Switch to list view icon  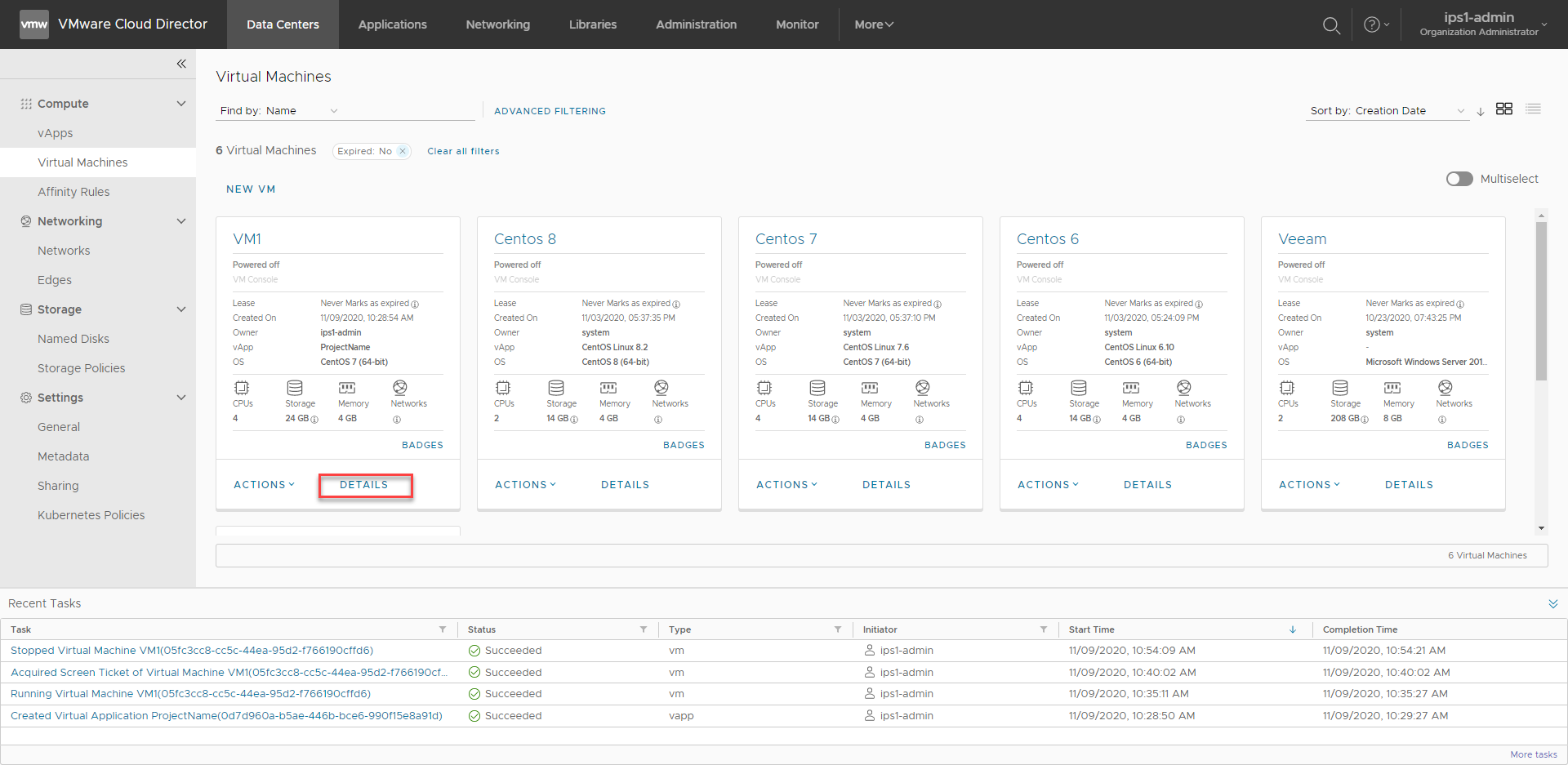[x=1533, y=109]
